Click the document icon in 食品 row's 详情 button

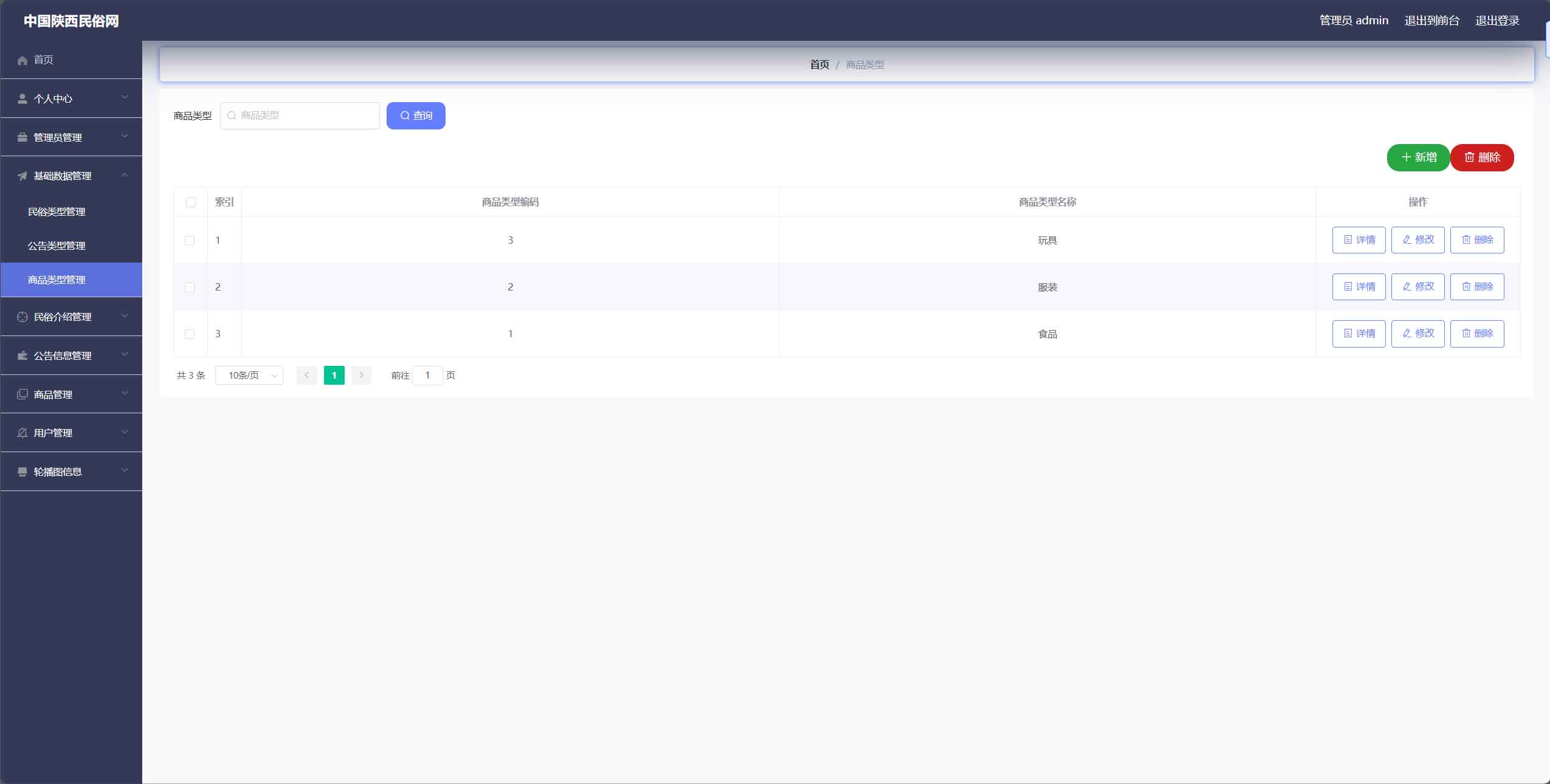[1348, 334]
